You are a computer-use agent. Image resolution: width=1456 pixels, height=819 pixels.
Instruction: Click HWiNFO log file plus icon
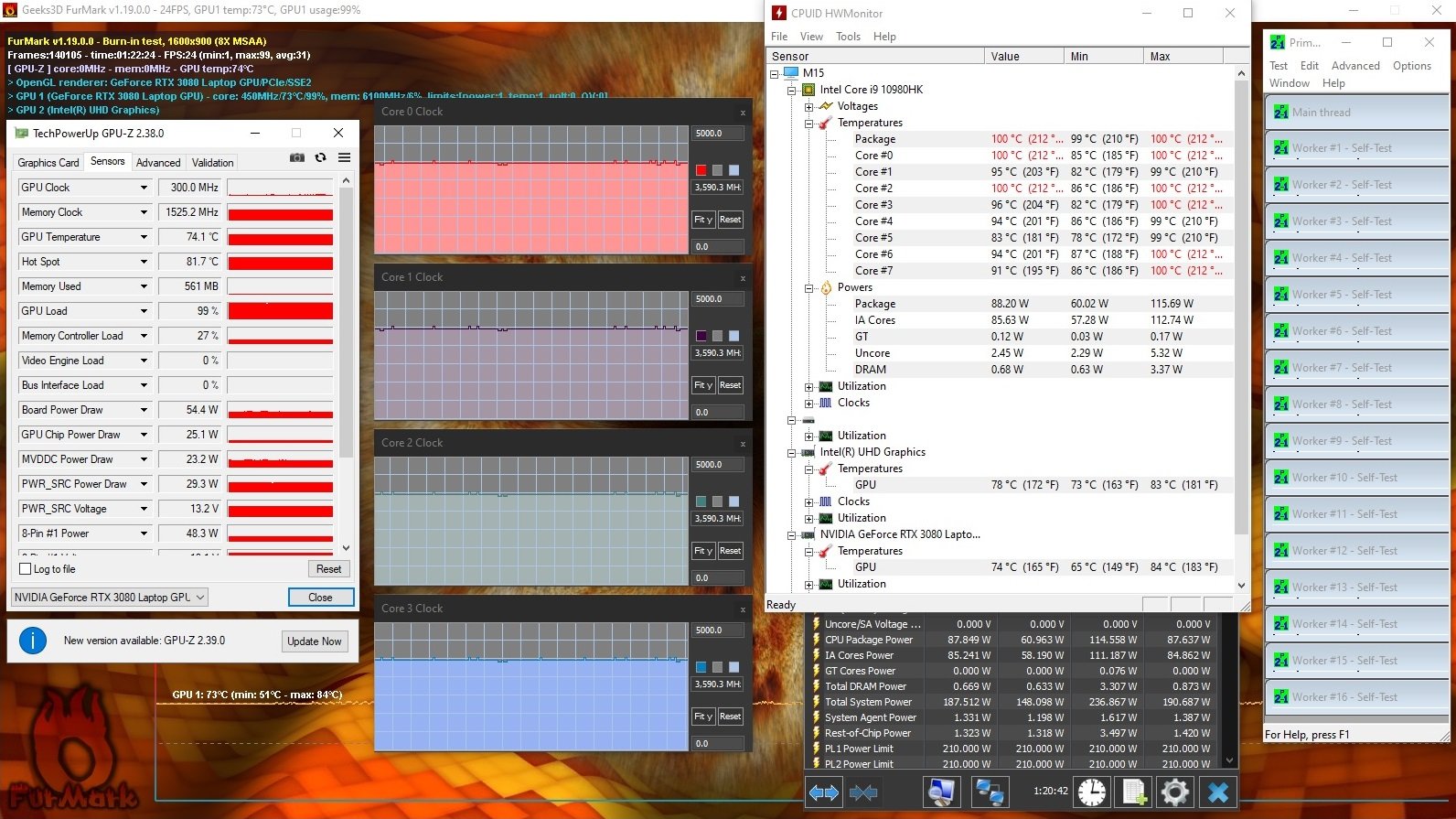tap(1133, 792)
